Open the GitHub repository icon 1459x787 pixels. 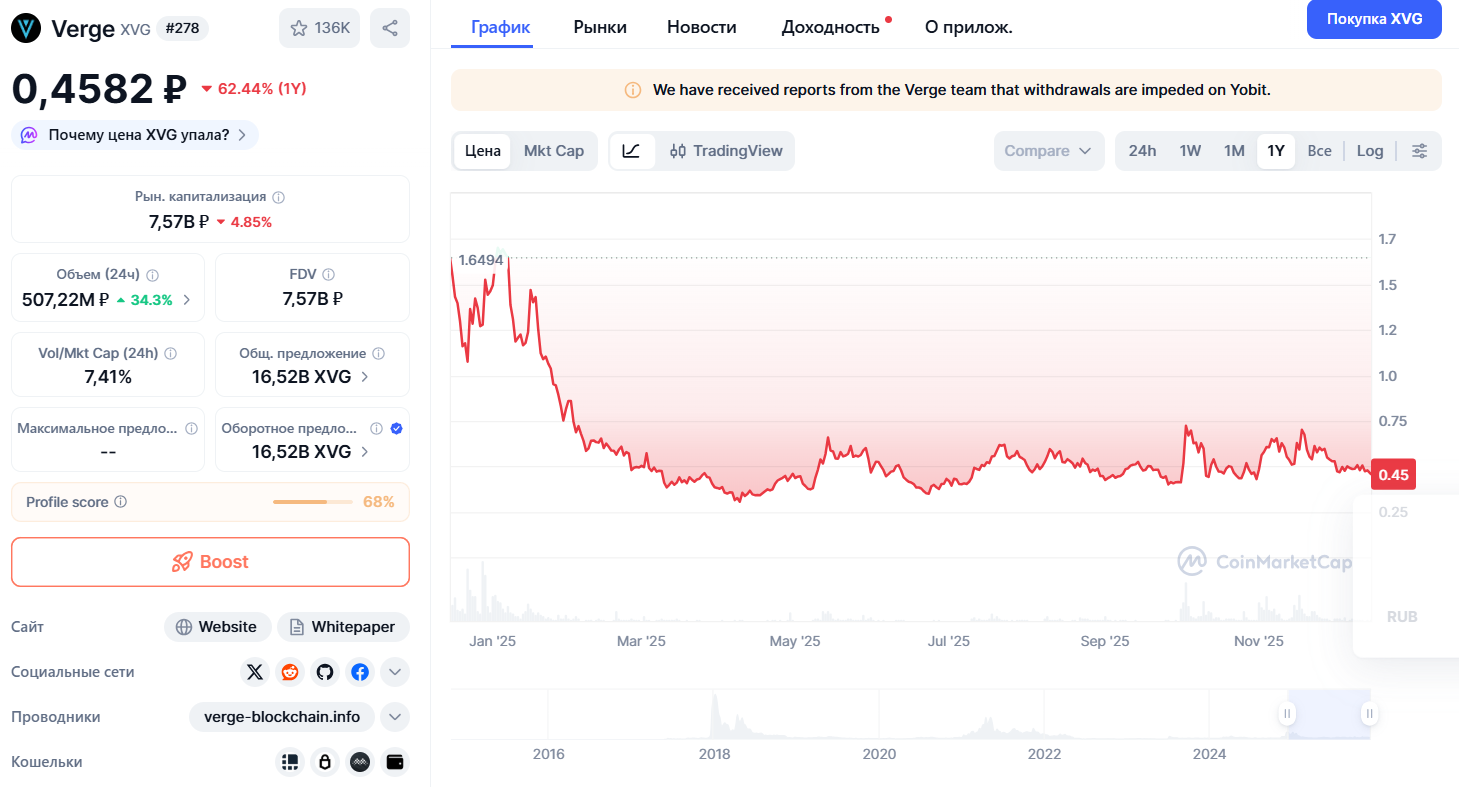click(x=325, y=672)
